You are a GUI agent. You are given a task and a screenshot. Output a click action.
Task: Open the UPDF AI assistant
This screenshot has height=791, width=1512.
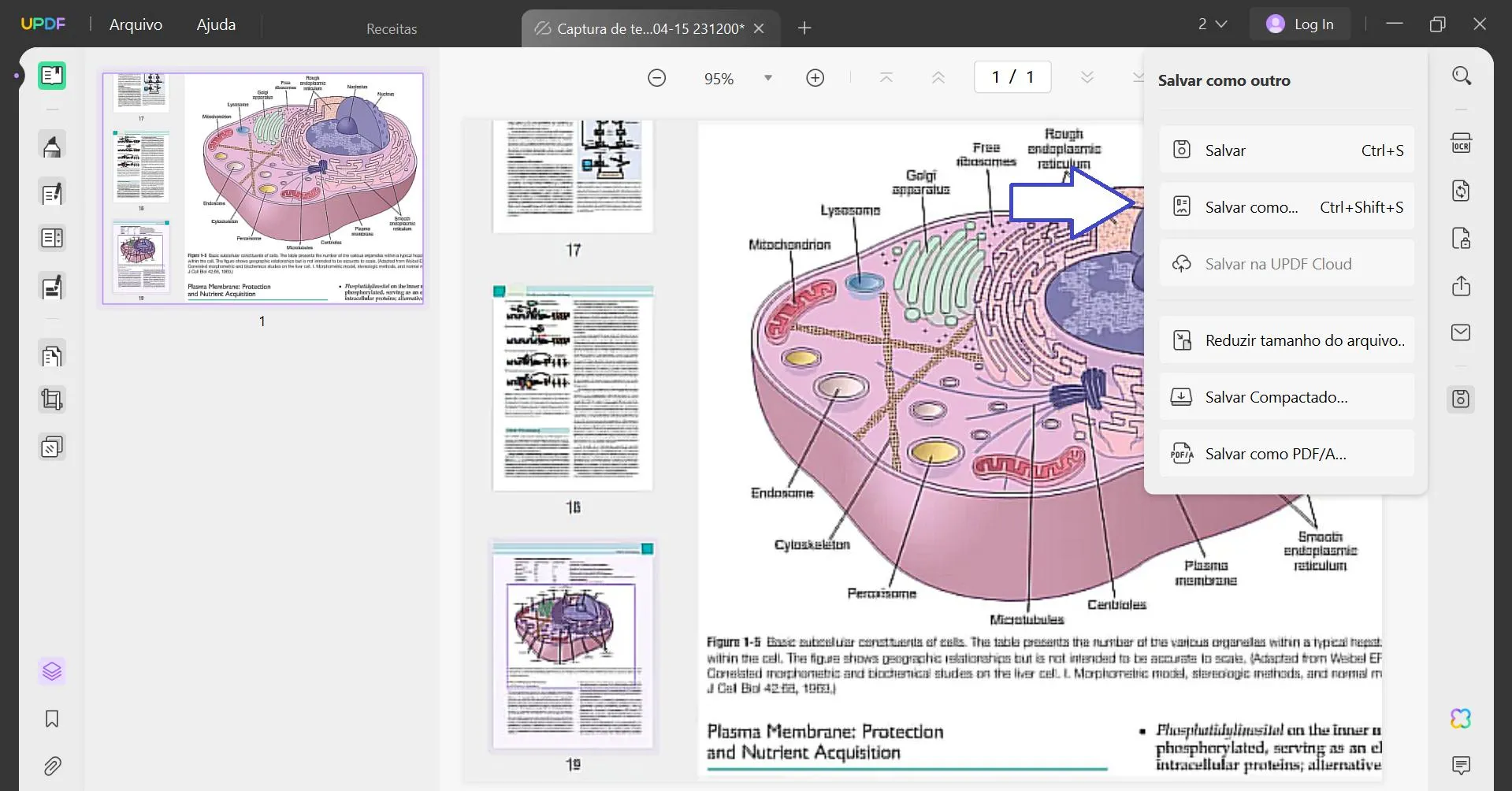coord(1460,718)
